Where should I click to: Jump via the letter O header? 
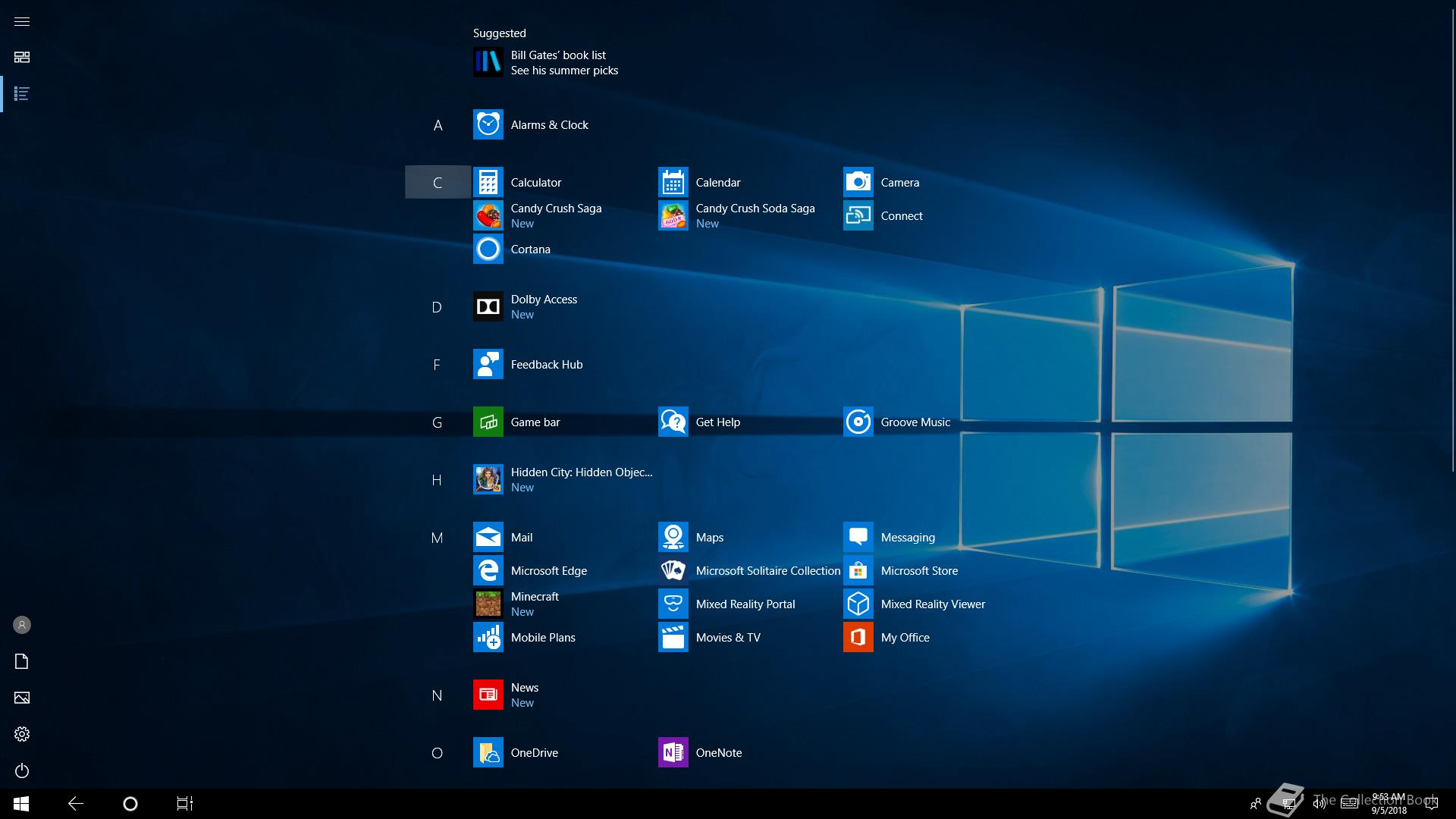[437, 753]
